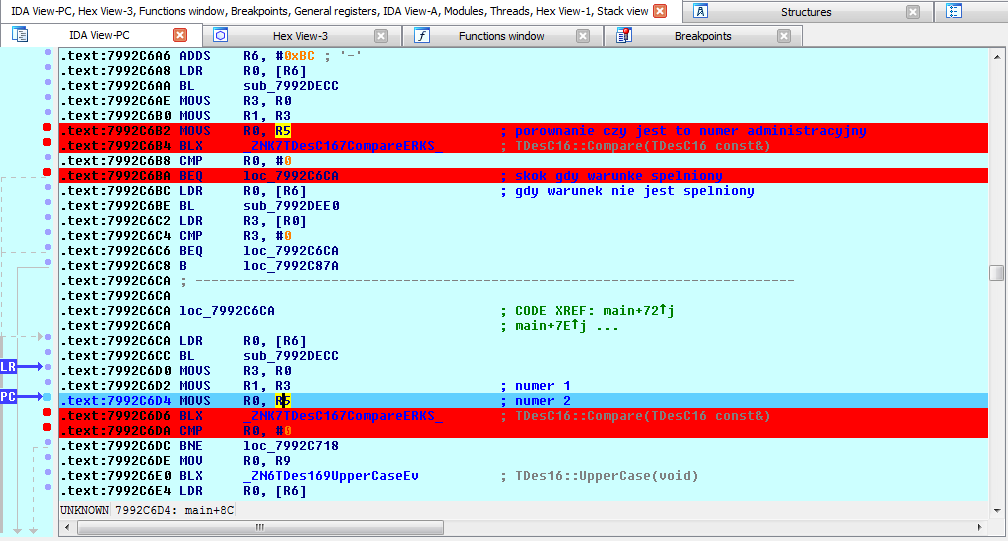Viewport: 1008px width, 541px height.
Task: Click the IDA View-PC document icon
Action: point(20,35)
